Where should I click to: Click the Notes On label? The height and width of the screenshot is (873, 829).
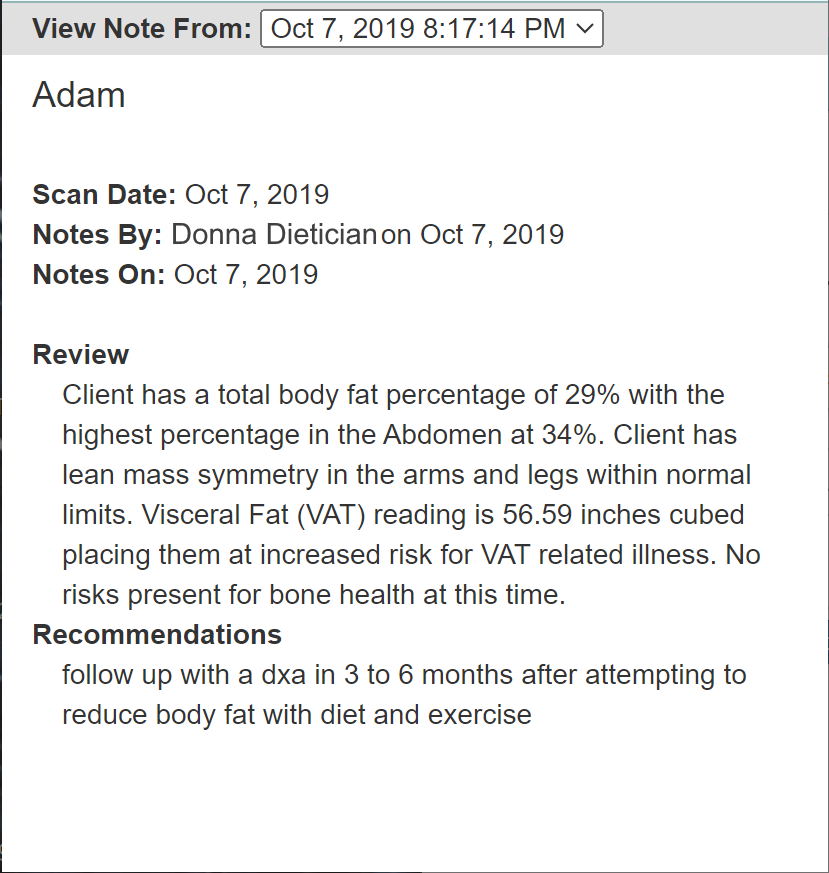[99, 274]
